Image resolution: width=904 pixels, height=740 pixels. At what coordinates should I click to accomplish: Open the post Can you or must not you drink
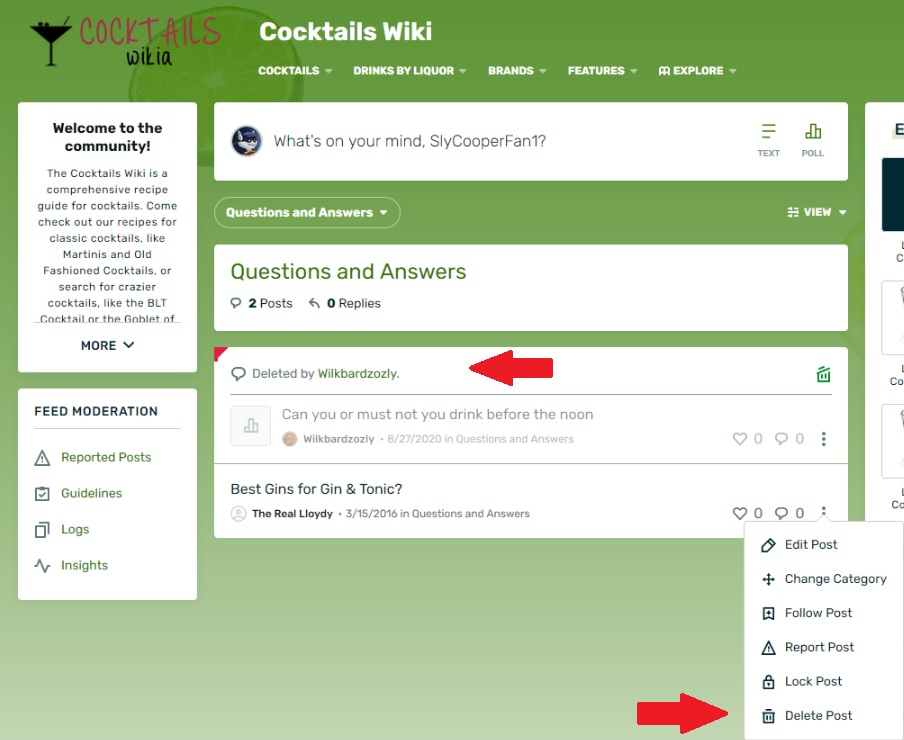(437, 414)
